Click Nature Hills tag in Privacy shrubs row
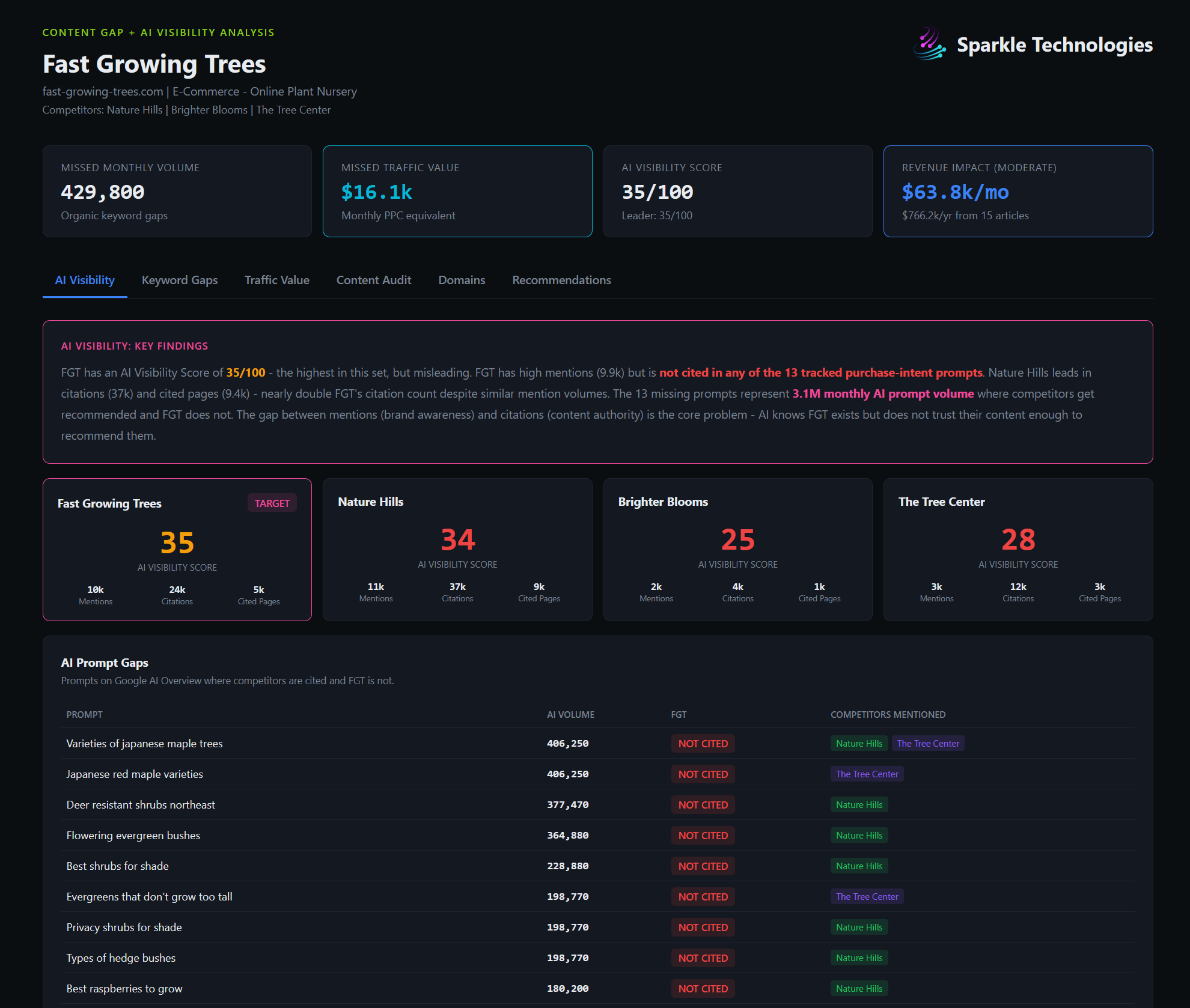 point(859,928)
